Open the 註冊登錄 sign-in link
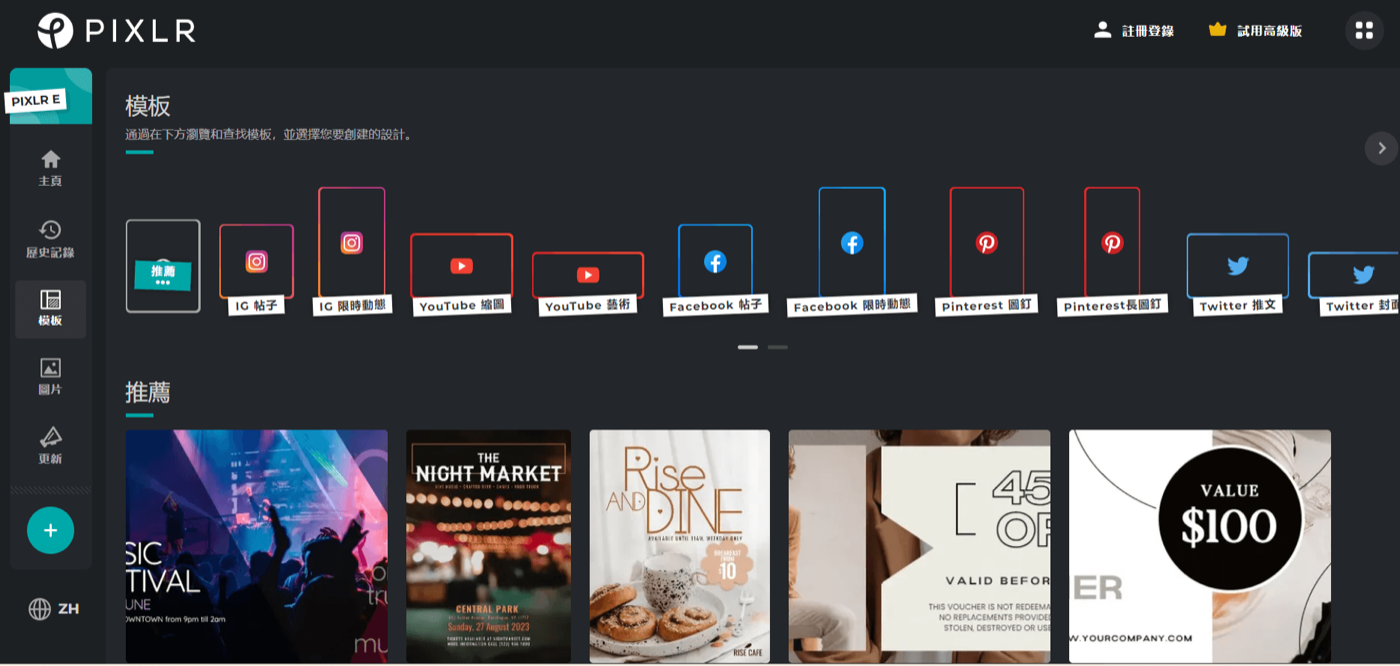The width and height of the screenshot is (1400, 666). tap(1147, 31)
